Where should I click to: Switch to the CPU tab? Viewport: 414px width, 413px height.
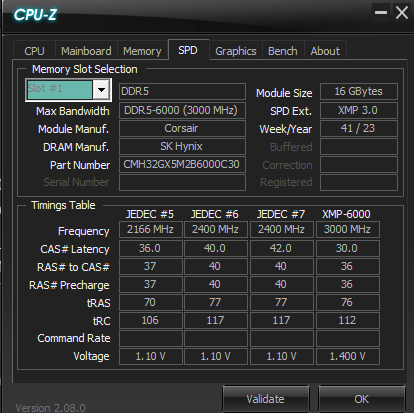pyautogui.click(x=34, y=51)
